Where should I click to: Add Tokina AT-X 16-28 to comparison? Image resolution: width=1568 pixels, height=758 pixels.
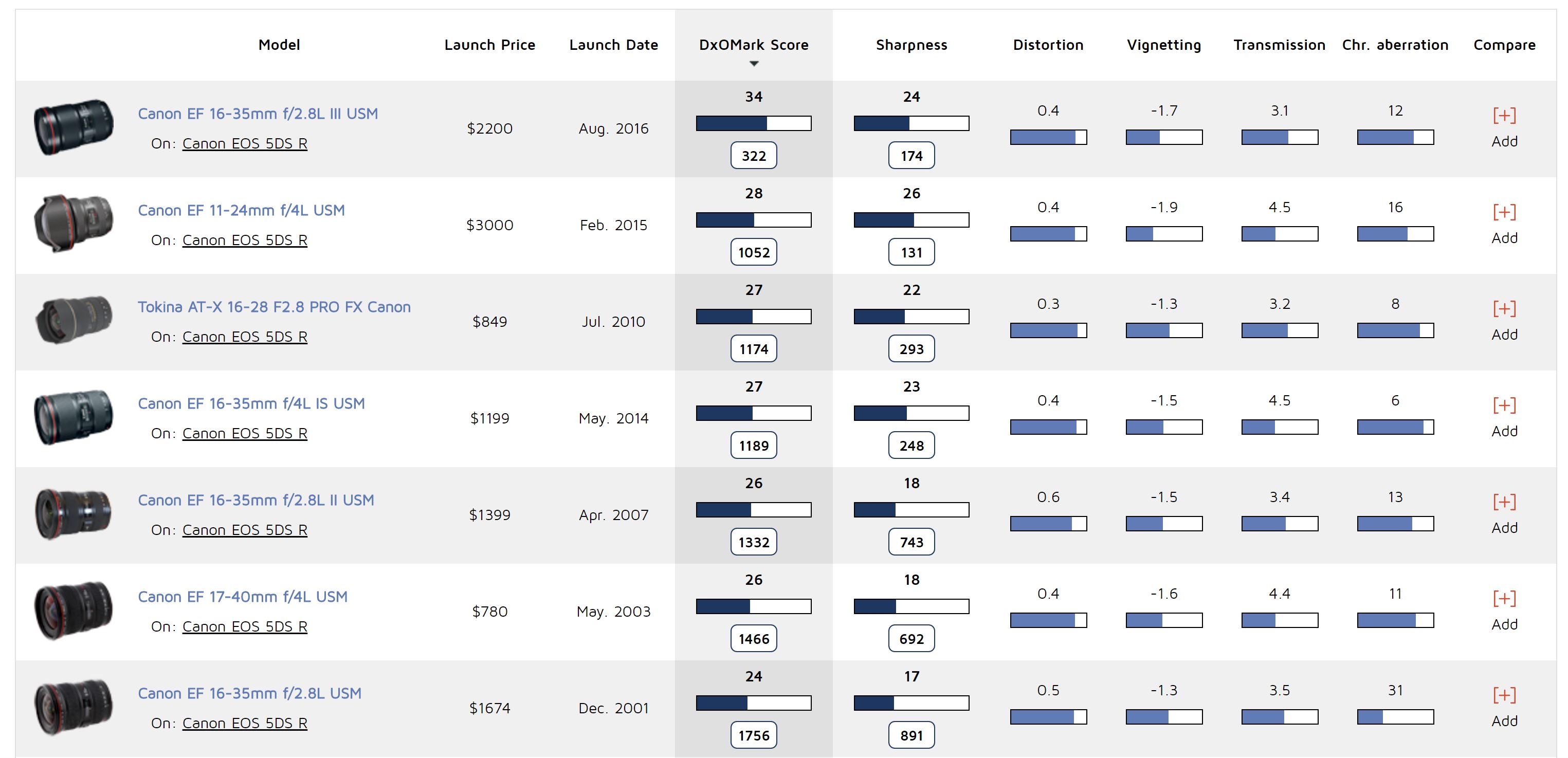1503,309
